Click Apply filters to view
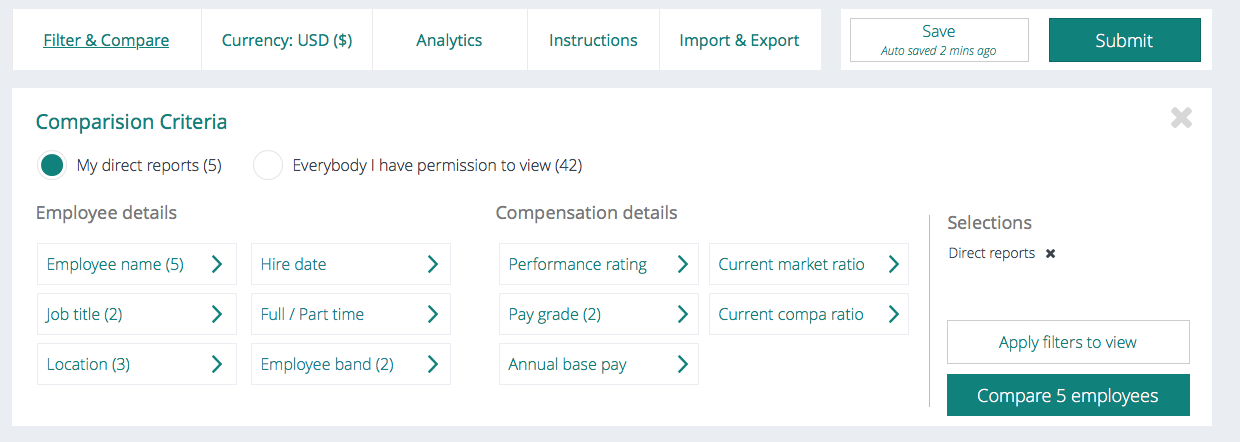Screen dimensions: 1240x442 [x=1067, y=342]
